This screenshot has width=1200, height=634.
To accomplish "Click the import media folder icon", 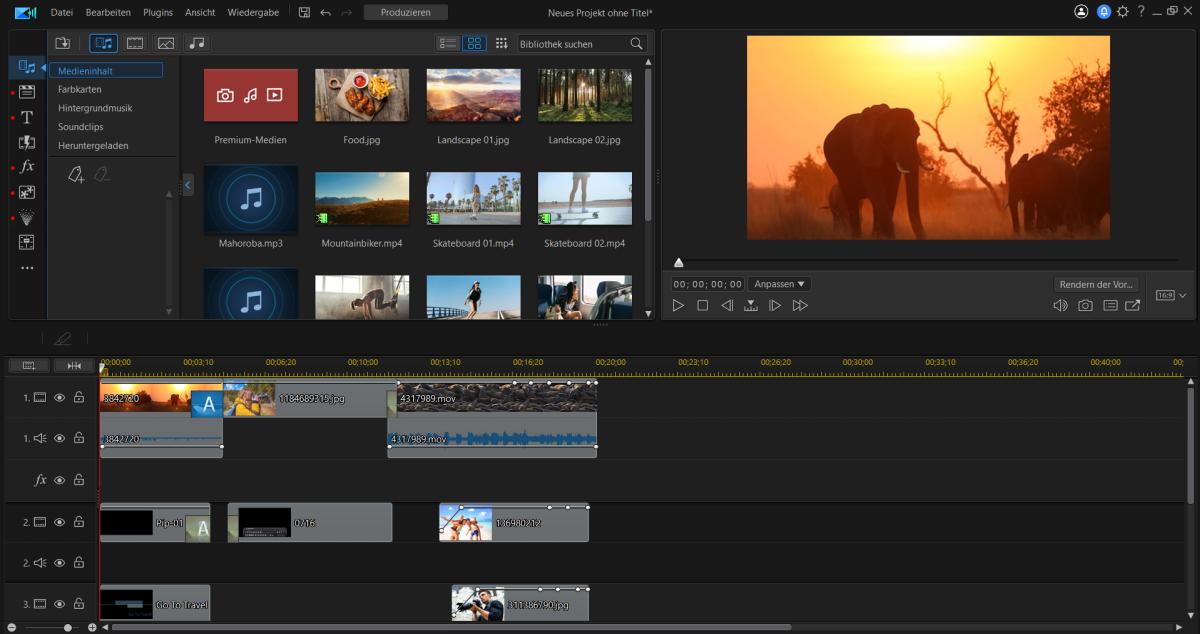I will coord(62,43).
